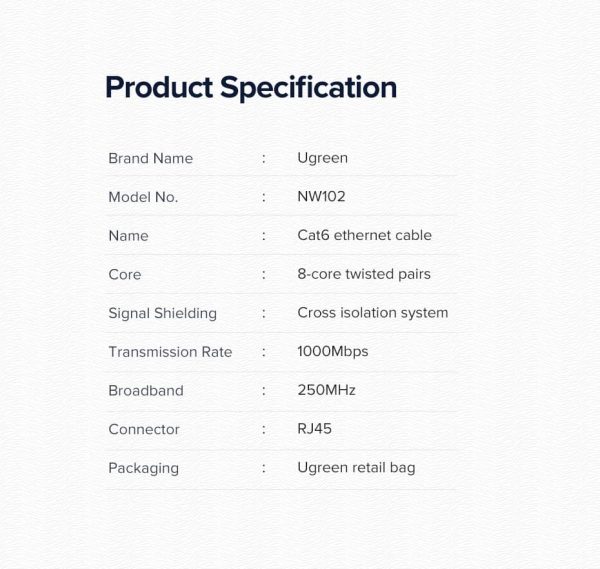The width and height of the screenshot is (600, 569).
Task: Click the Name row label
Action: coord(128,236)
